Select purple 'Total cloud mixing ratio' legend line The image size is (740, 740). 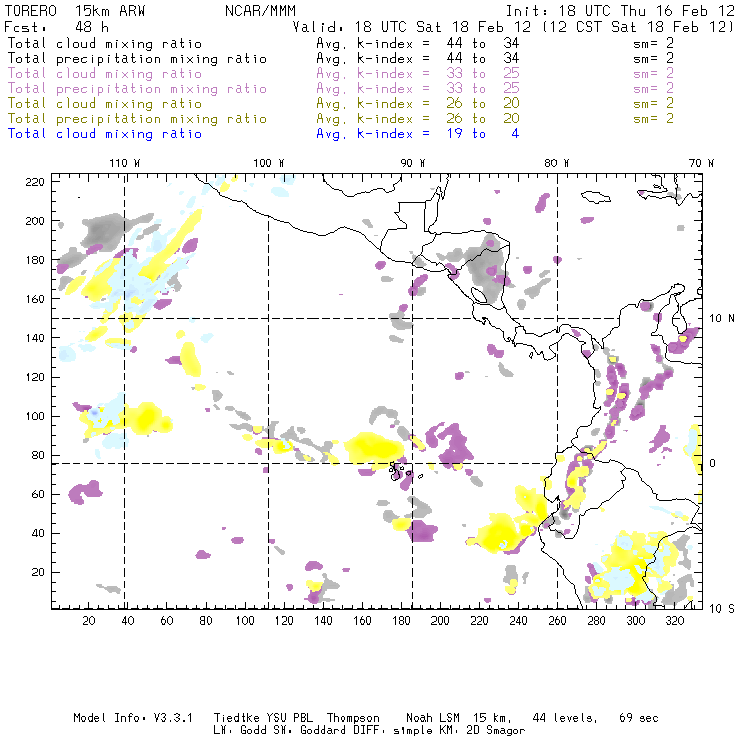105,74
